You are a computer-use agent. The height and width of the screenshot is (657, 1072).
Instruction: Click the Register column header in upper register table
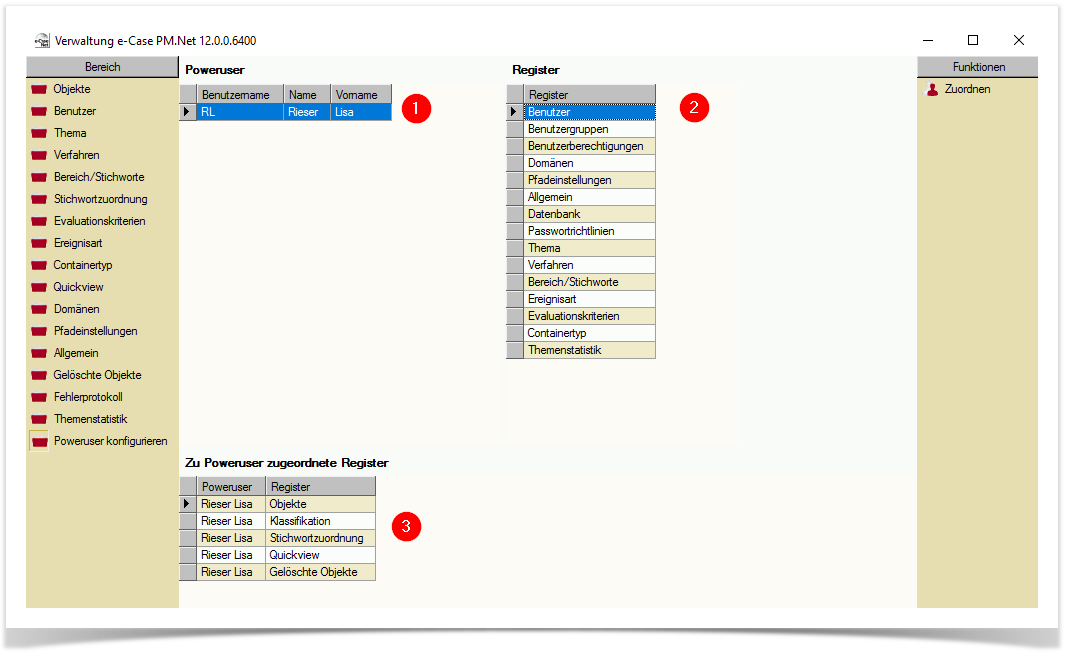click(589, 94)
